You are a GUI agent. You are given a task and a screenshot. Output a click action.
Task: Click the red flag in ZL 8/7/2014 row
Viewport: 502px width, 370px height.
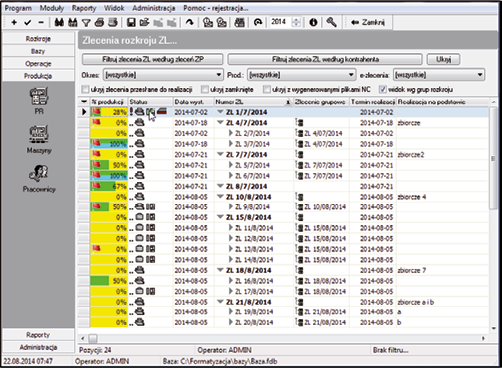96,186
